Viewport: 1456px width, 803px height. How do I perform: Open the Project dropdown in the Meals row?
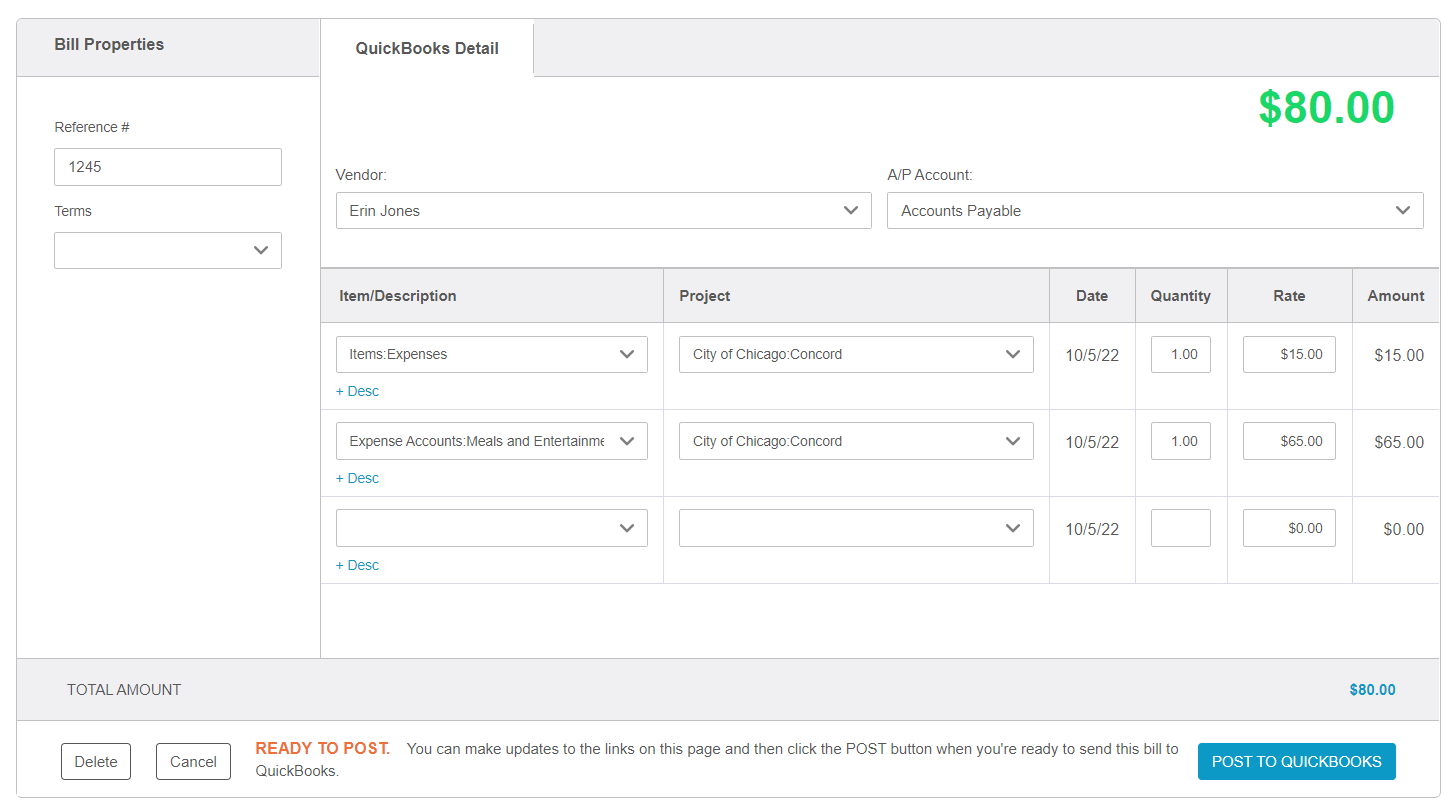[x=856, y=441]
